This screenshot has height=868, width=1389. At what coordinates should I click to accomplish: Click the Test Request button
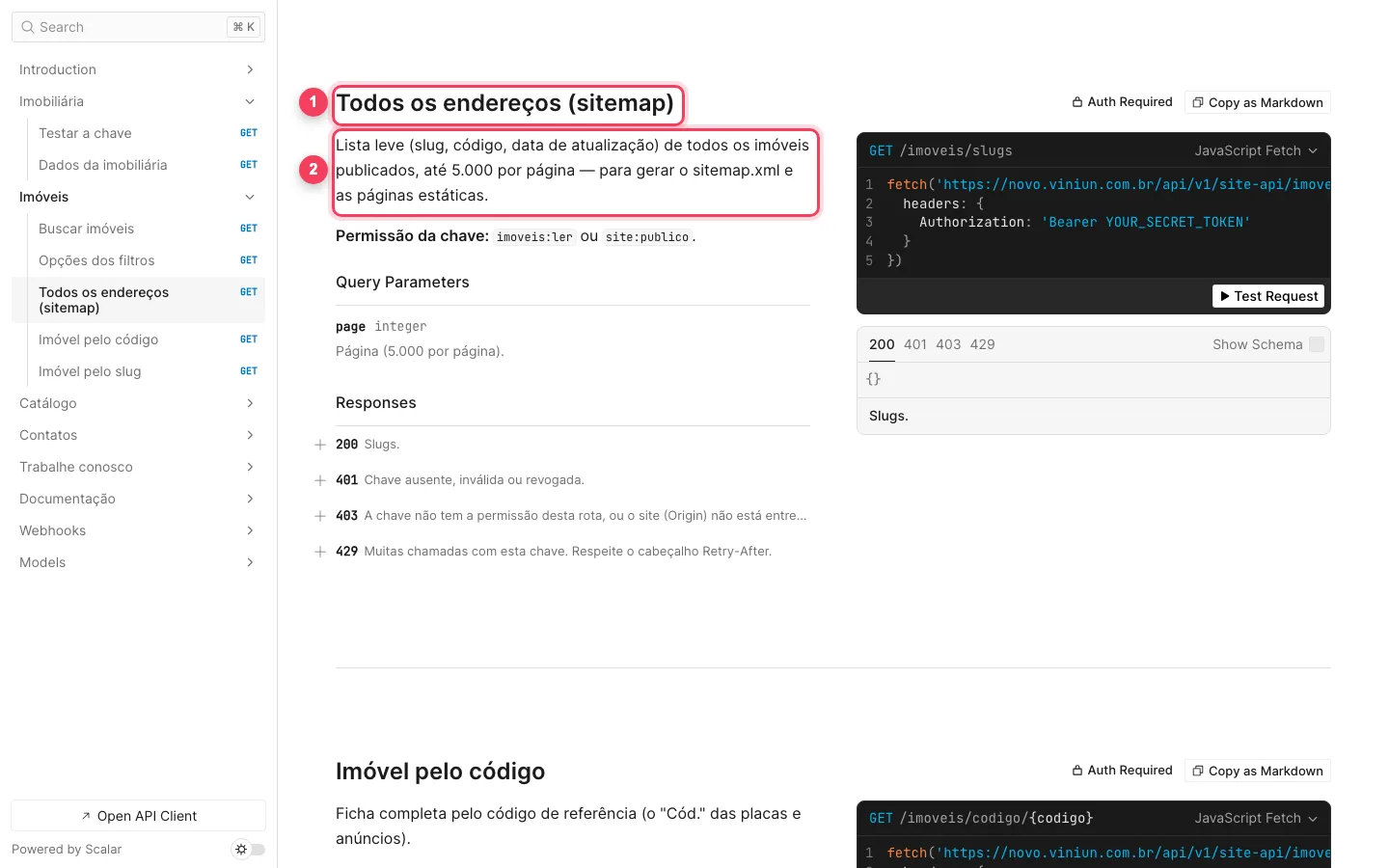[x=1268, y=296]
